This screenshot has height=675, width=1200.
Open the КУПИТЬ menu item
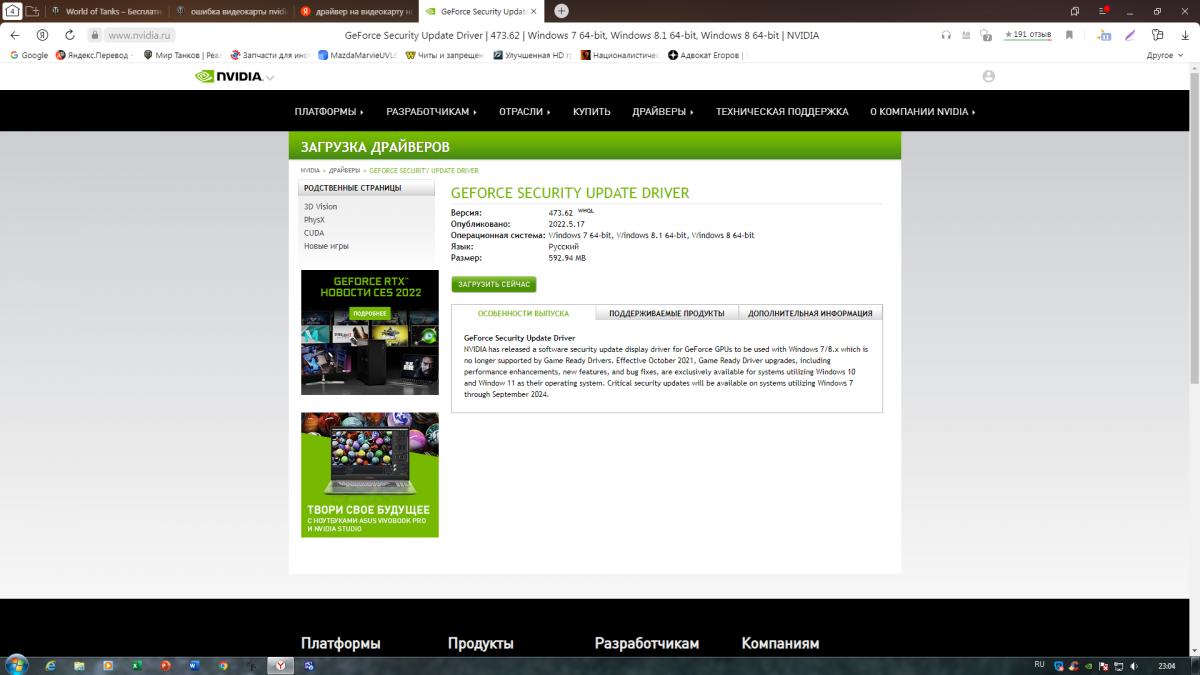tap(592, 112)
